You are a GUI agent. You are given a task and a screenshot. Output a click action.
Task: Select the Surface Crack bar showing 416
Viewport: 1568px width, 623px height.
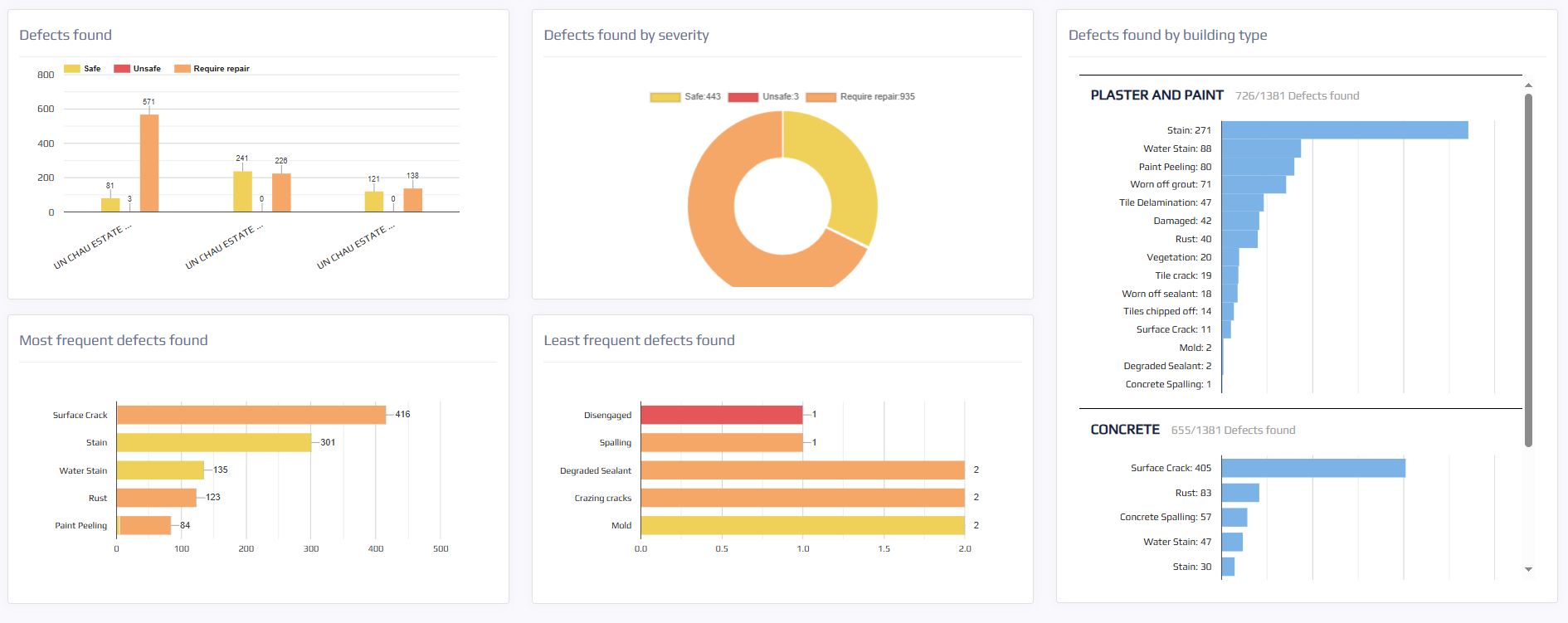[x=251, y=415]
